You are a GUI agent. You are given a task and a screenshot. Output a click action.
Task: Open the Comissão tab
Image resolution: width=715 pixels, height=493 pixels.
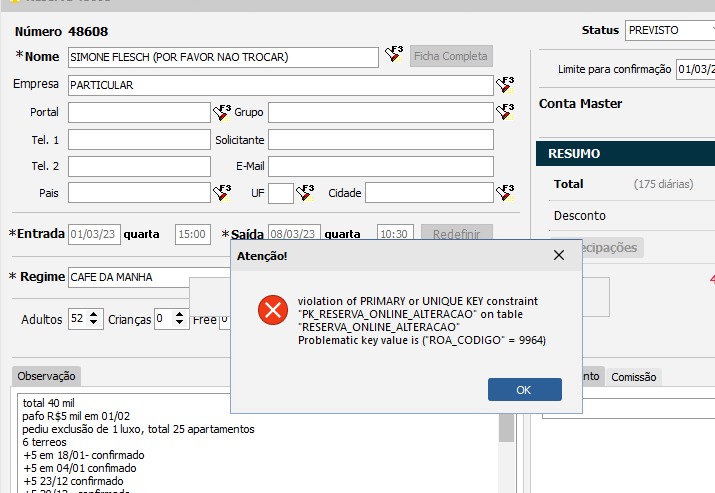633,376
